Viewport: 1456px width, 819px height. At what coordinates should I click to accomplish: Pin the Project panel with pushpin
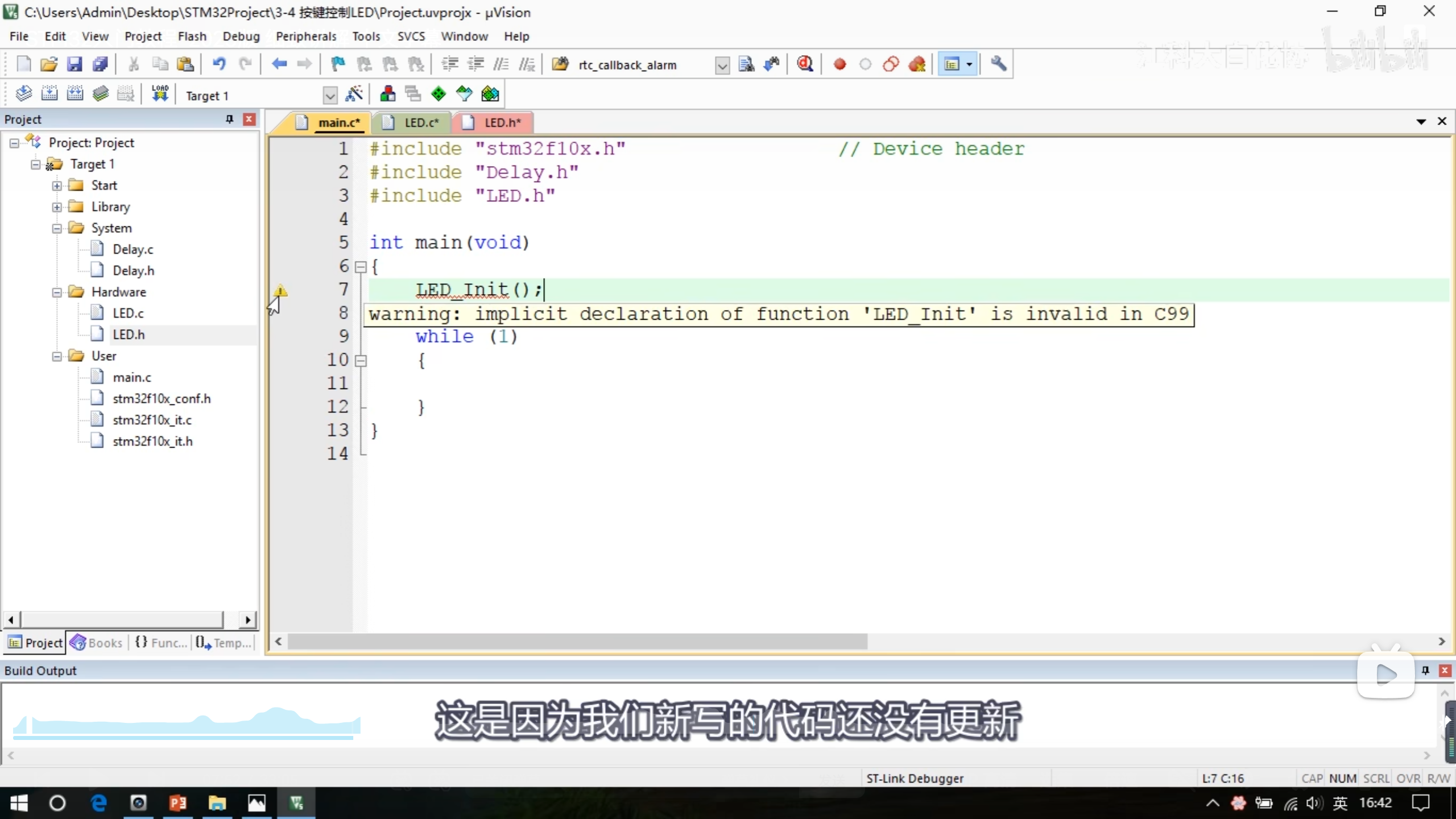229,119
